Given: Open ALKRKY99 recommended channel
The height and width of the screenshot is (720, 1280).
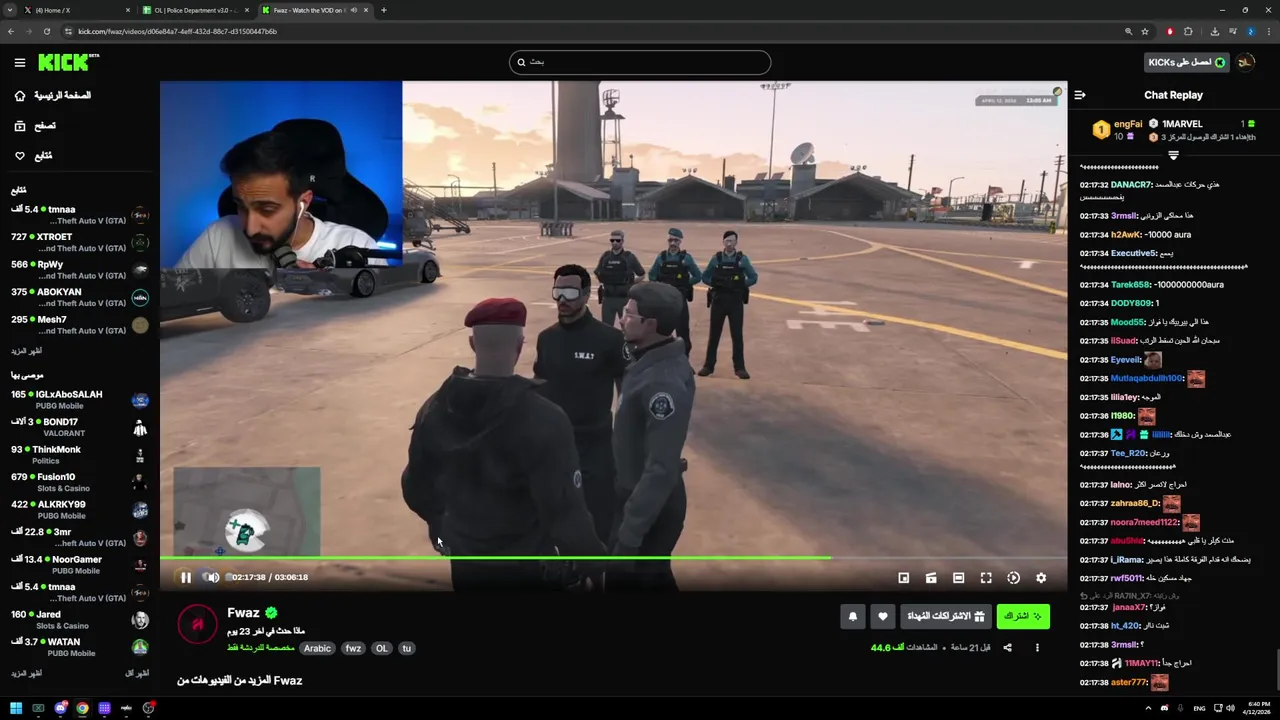Looking at the screenshot, I should pyautogui.click(x=80, y=510).
